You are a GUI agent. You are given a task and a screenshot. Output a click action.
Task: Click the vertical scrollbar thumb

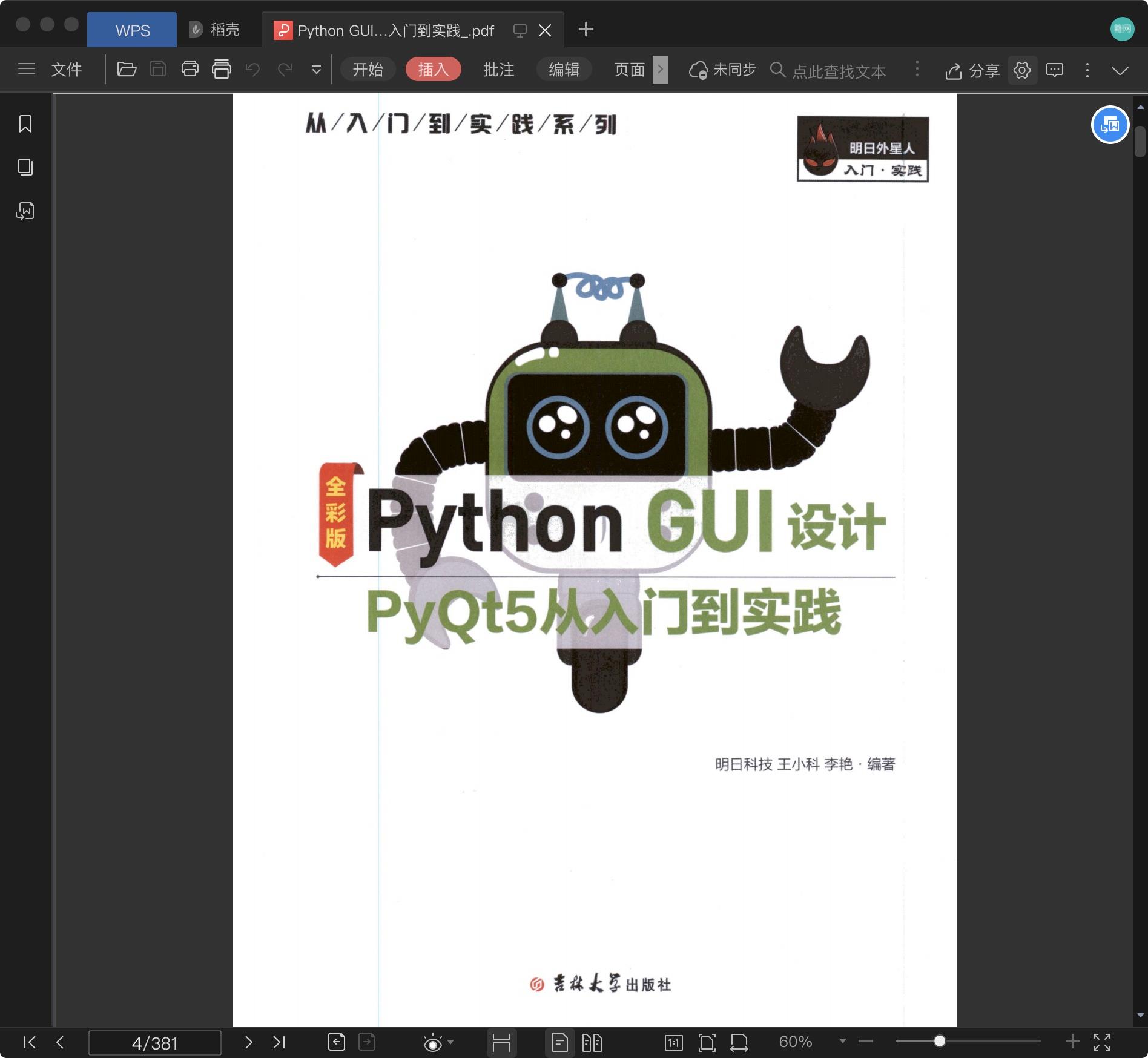click(1141, 141)
